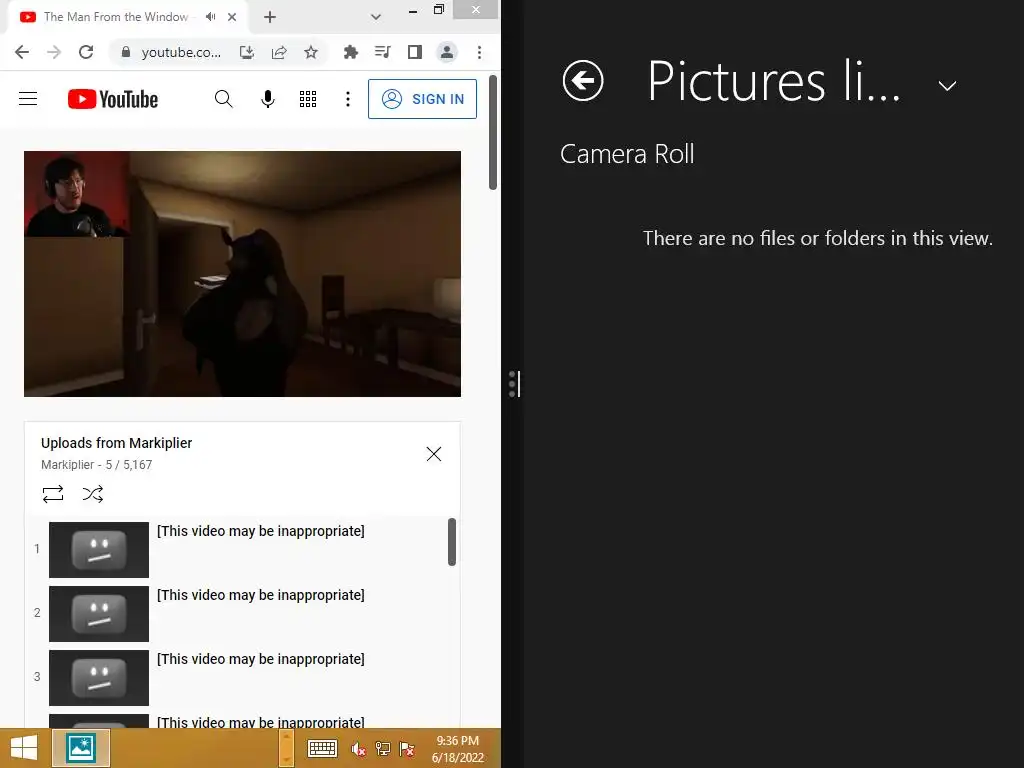1024x768 pixels.
Task: Expand the Pictures library dropdown chevron
Action: (947, 86)
